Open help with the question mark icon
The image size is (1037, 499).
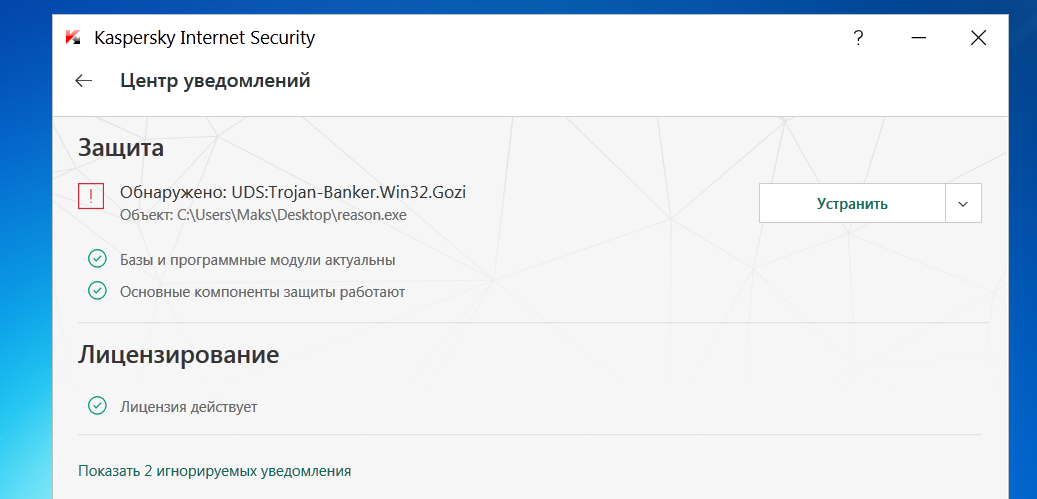858,39
